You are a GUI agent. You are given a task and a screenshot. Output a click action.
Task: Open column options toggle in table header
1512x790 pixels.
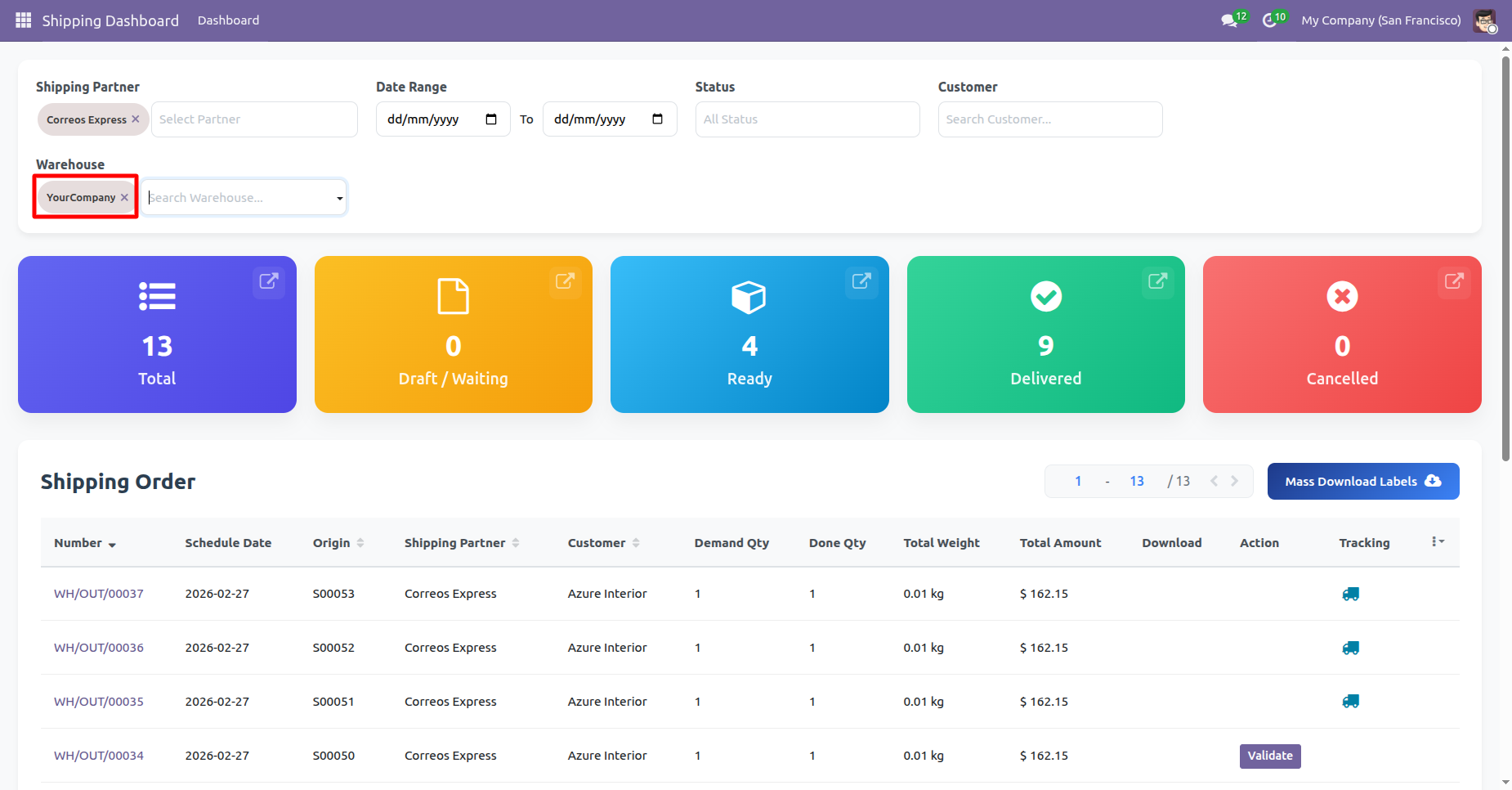coord(1438,542)
